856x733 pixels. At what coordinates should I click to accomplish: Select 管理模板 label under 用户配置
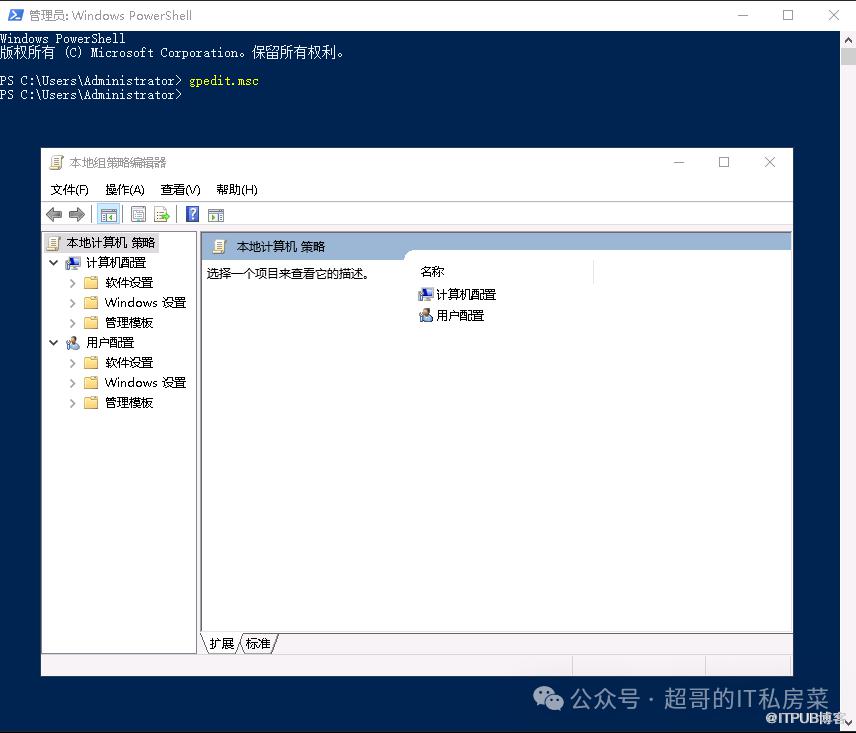tap(129, 403)
